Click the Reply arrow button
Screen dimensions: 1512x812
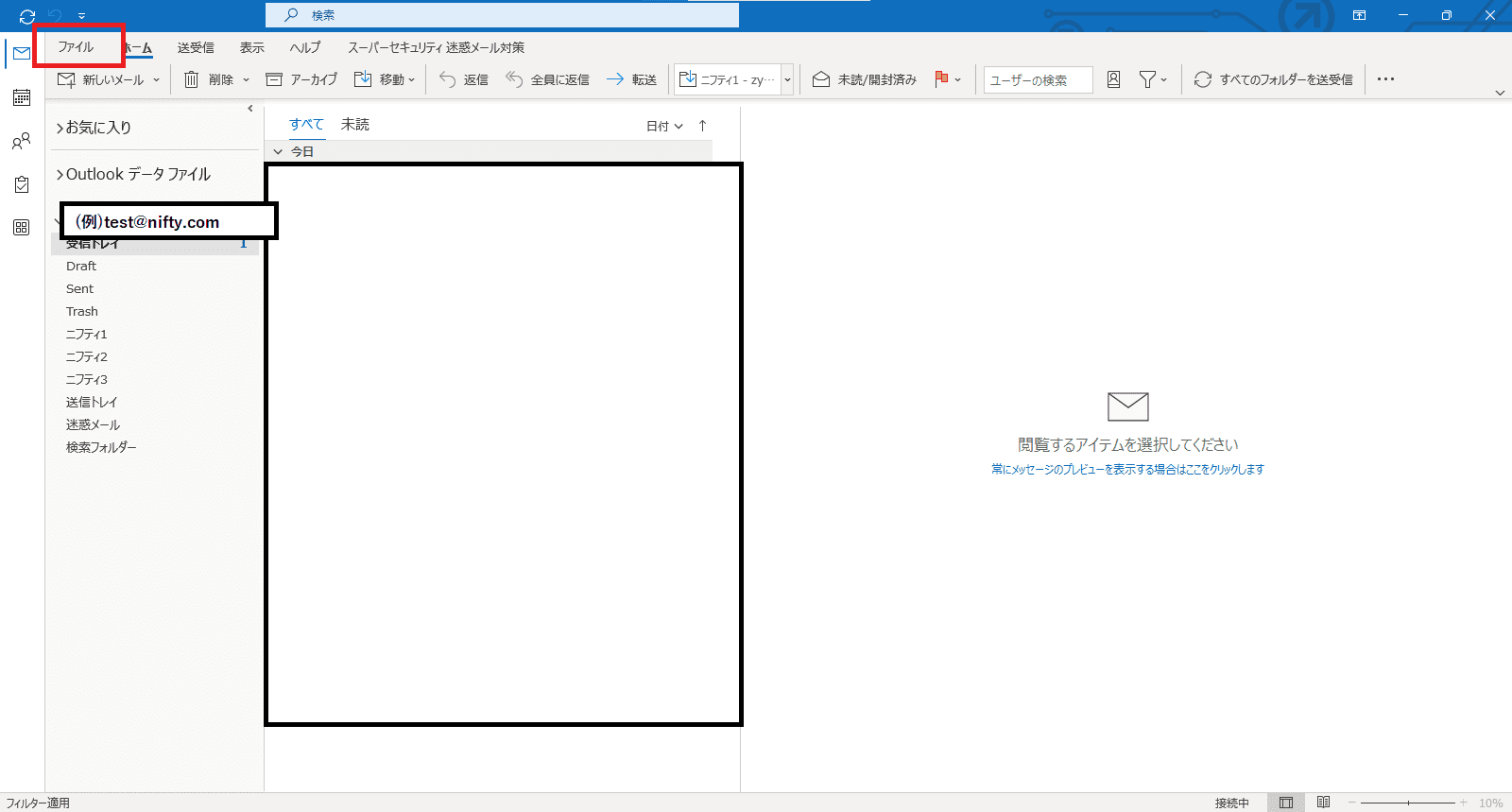coord(463,80)
